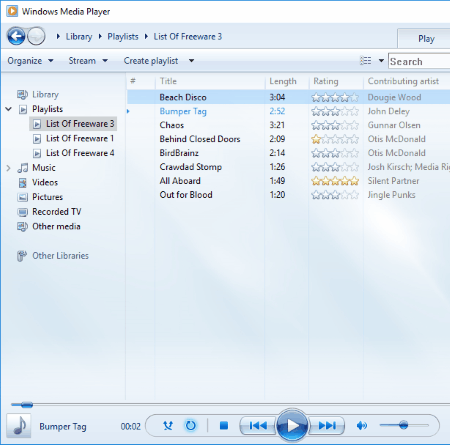The width and height of the screenshot is (450, 445).
Task: Switch to the Play tab
Action: pyautogui.click(x=424, y=39)
